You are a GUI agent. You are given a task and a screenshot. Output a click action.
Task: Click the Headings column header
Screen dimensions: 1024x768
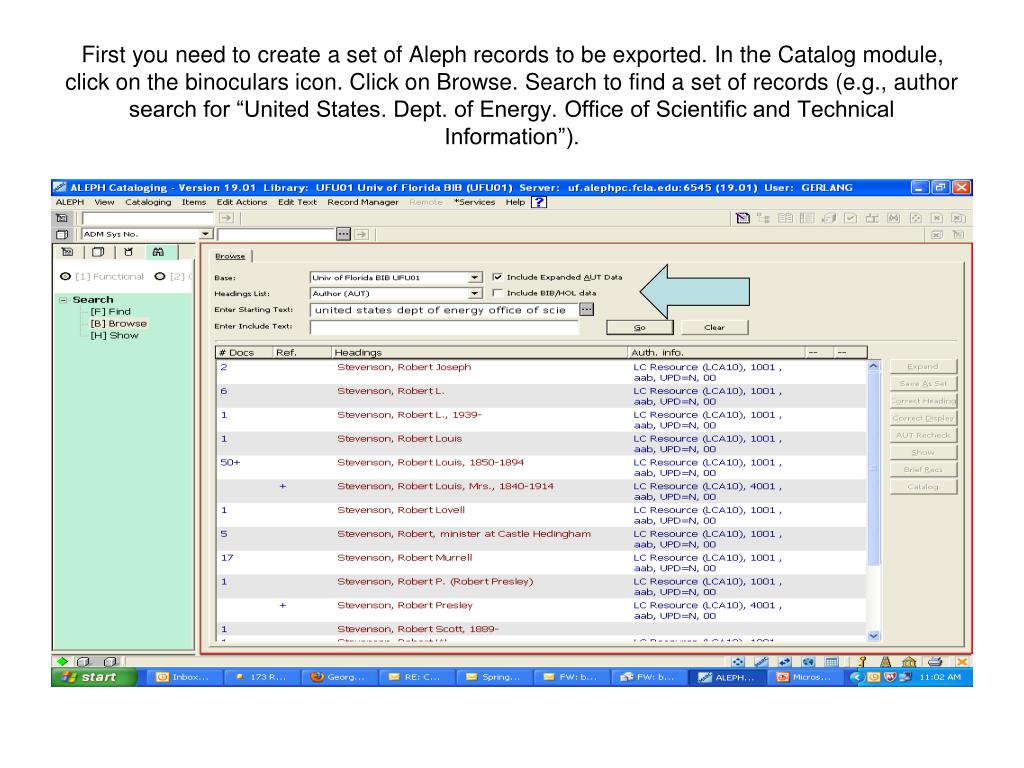pos(479,353)
